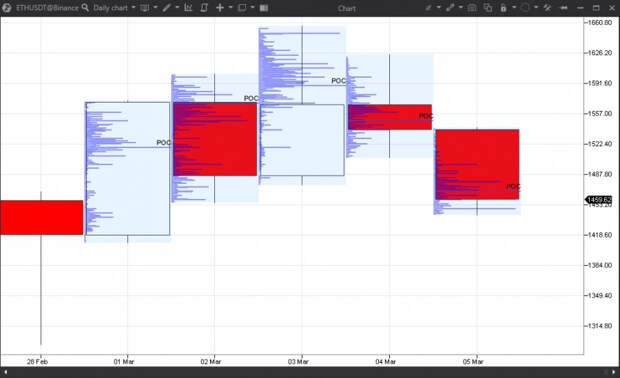This screenshot has height=378, width=620.
Task: Open the indicators chart icon
Action: coord(188,8)
